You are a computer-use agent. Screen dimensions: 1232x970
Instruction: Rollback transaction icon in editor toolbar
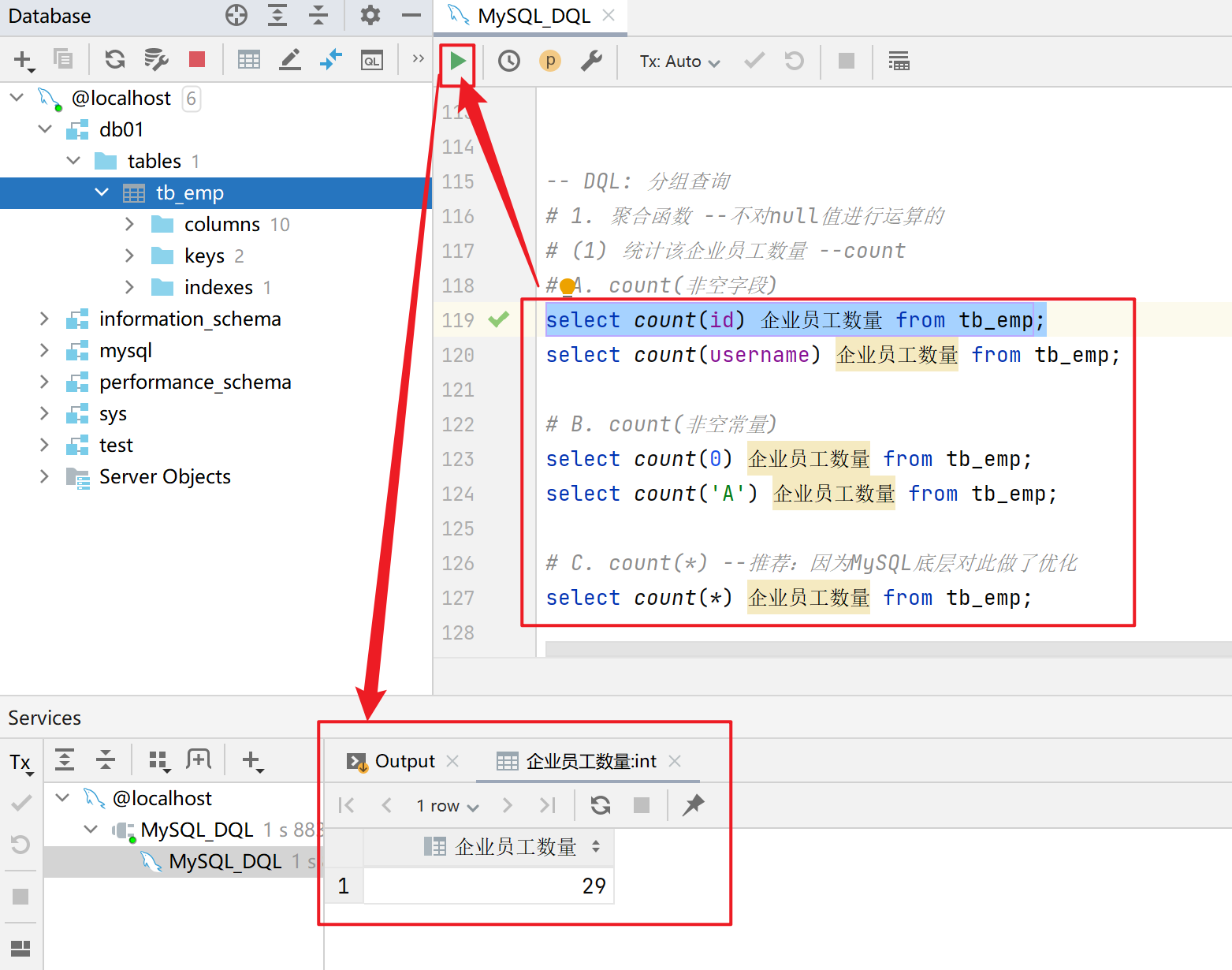point(794,61)
